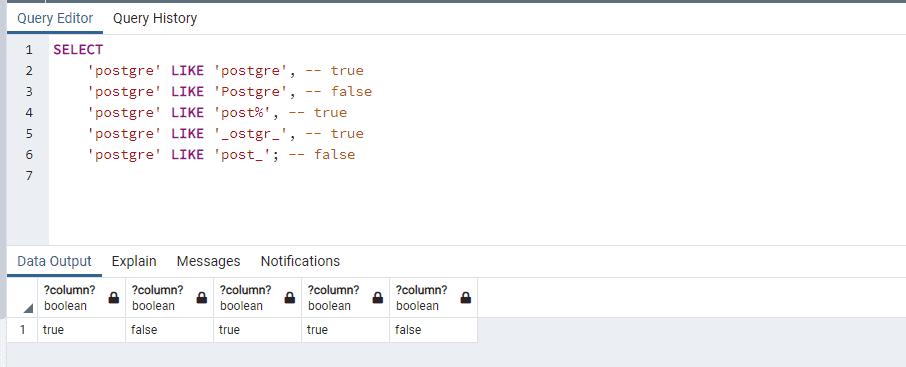Select the Data Output tab
Image resolution: width=906 pixels, height=367 pixels.
point(54,261)
